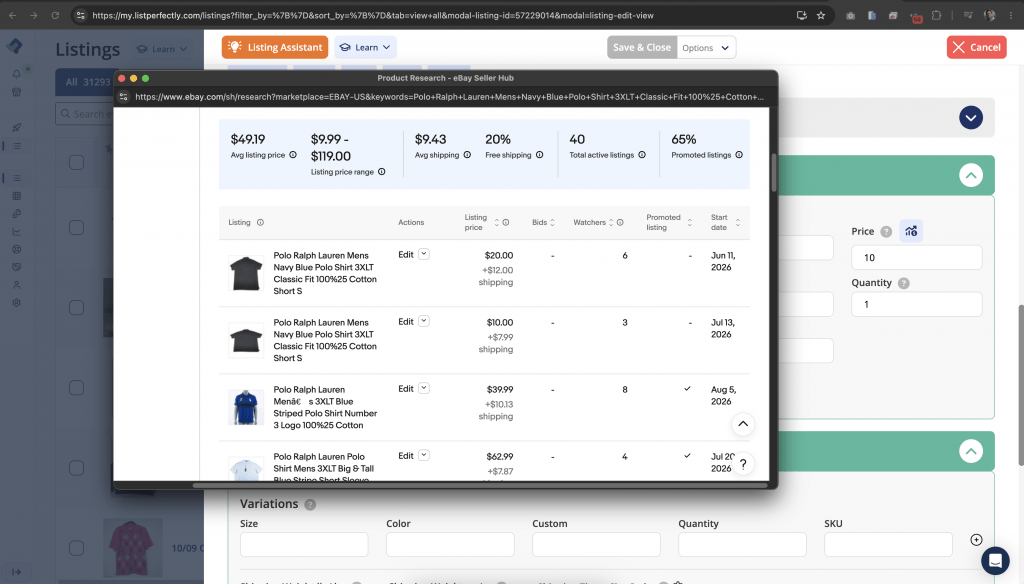
Task: Open notifications bell in sidebar
Action: (16, 74)
